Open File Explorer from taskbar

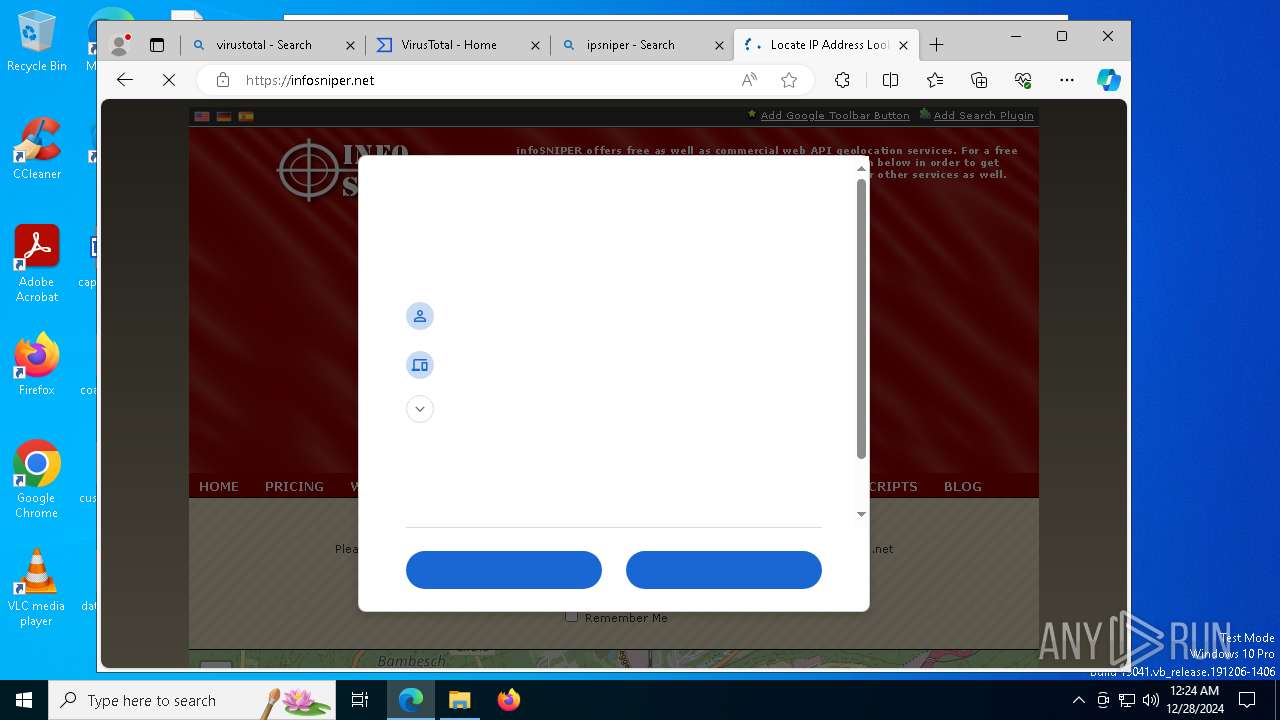click(x=459, y=700)
